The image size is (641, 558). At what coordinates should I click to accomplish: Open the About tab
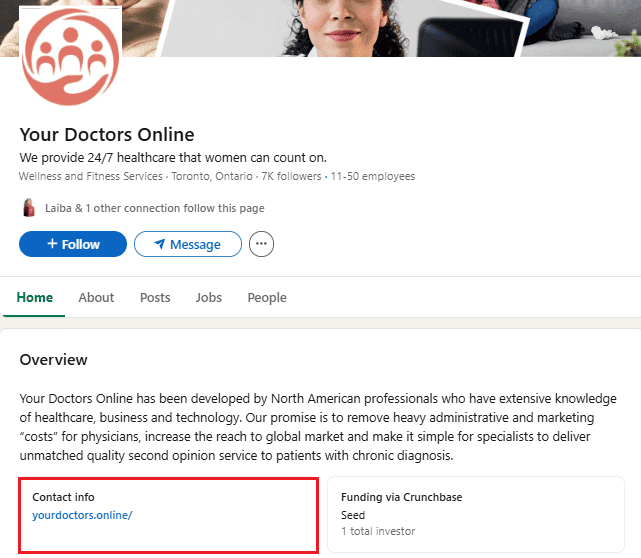(x=96, y=298)
